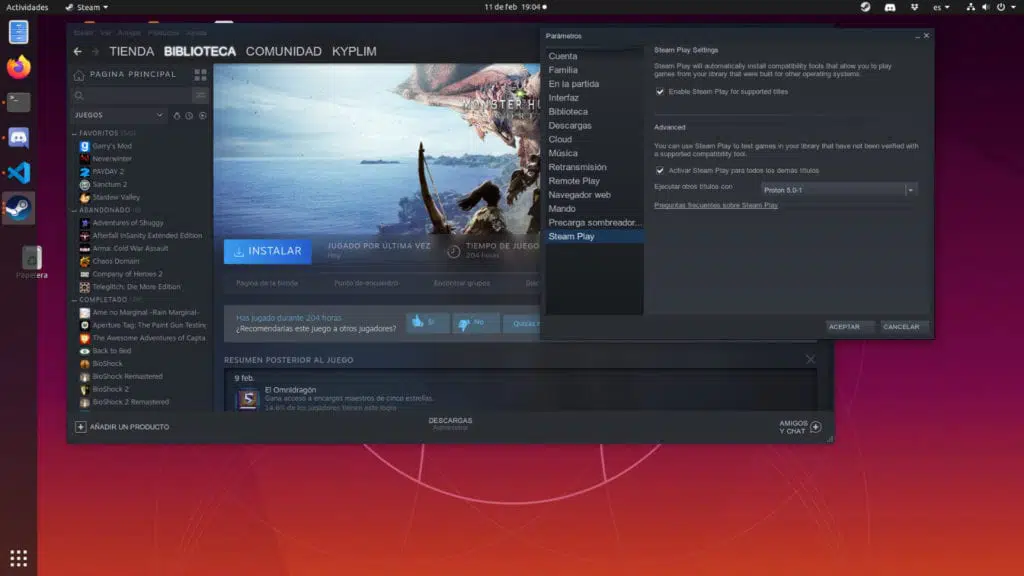Click the clock icon for recent games sorting
The image size is (1024, 576).
pyautogui.click(x=189, y=116)
